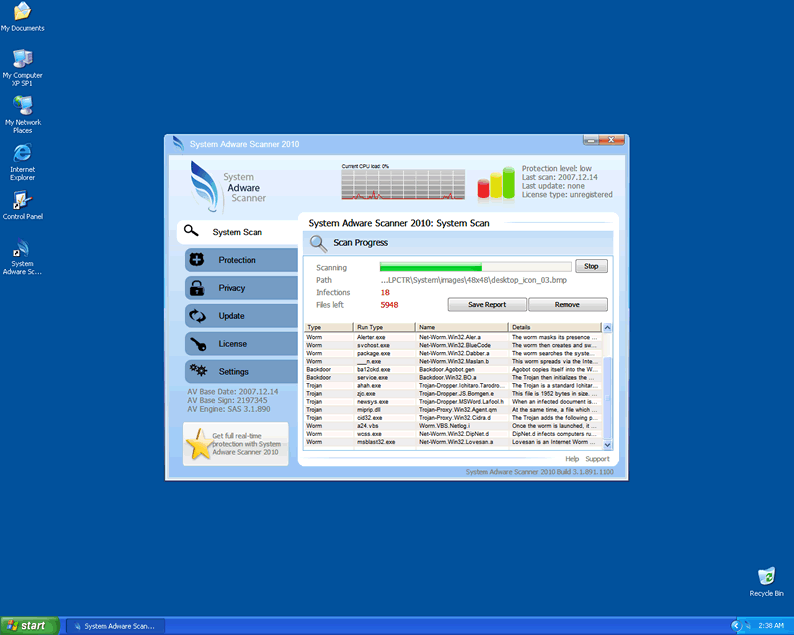
Task: Click the Protection shield icon
Action: pyautogui.click(x=196, y=260)
